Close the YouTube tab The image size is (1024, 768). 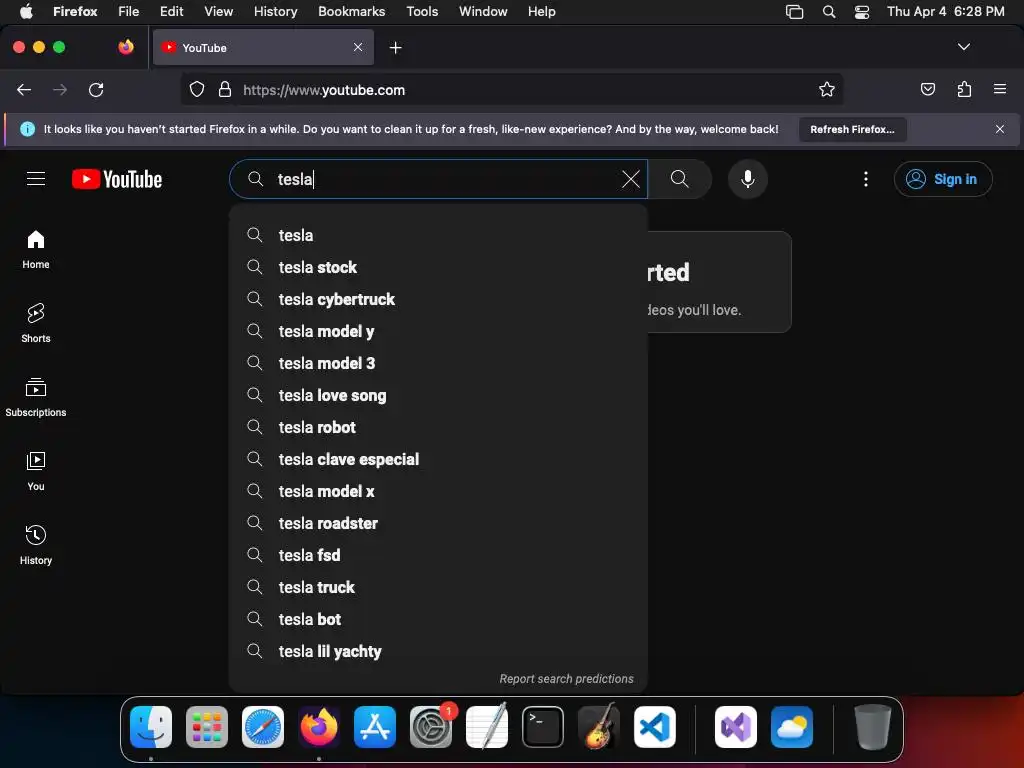tap(358, 47)
